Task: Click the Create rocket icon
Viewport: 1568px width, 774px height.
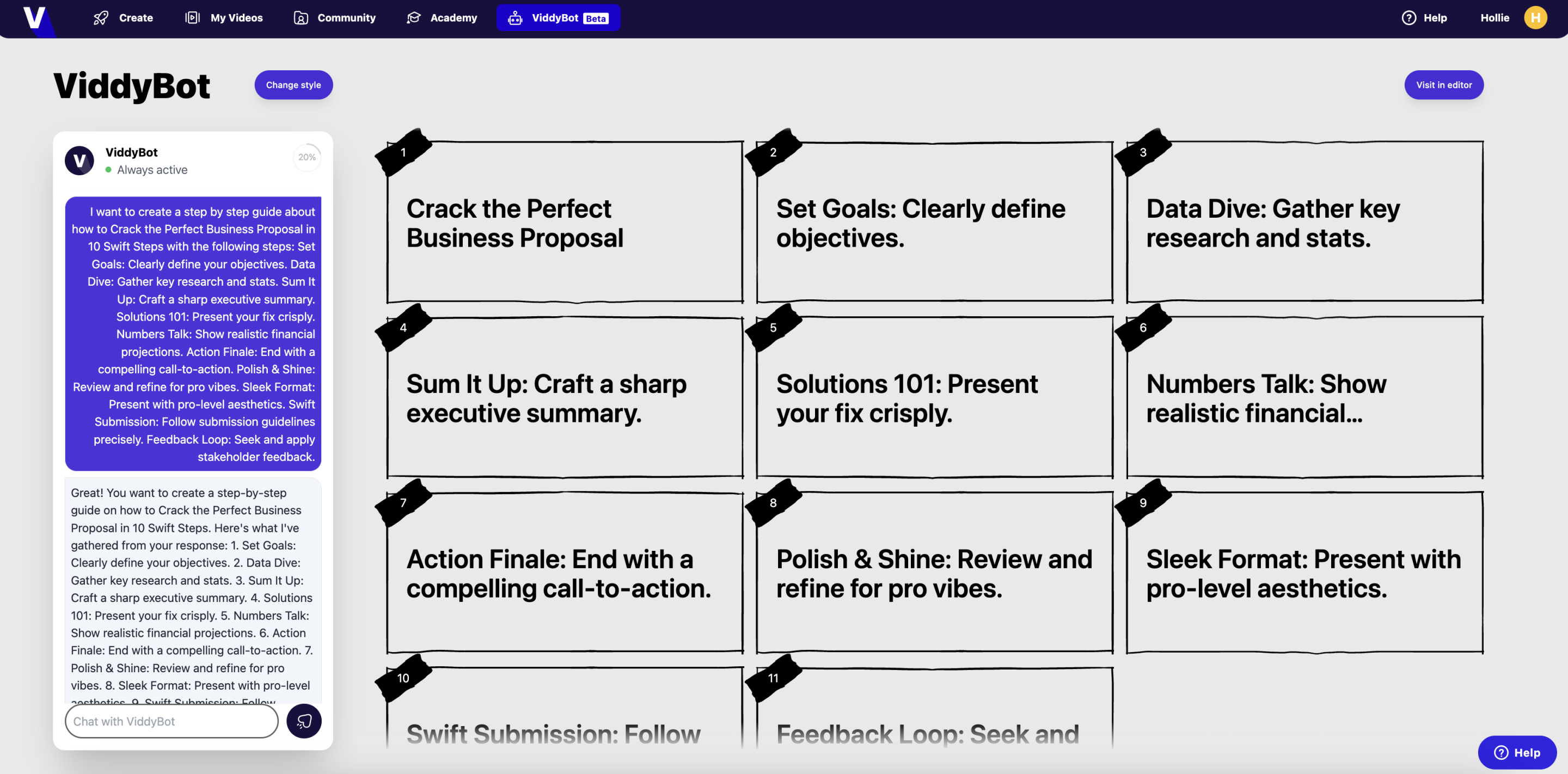Action: click(x=101, y=17)
